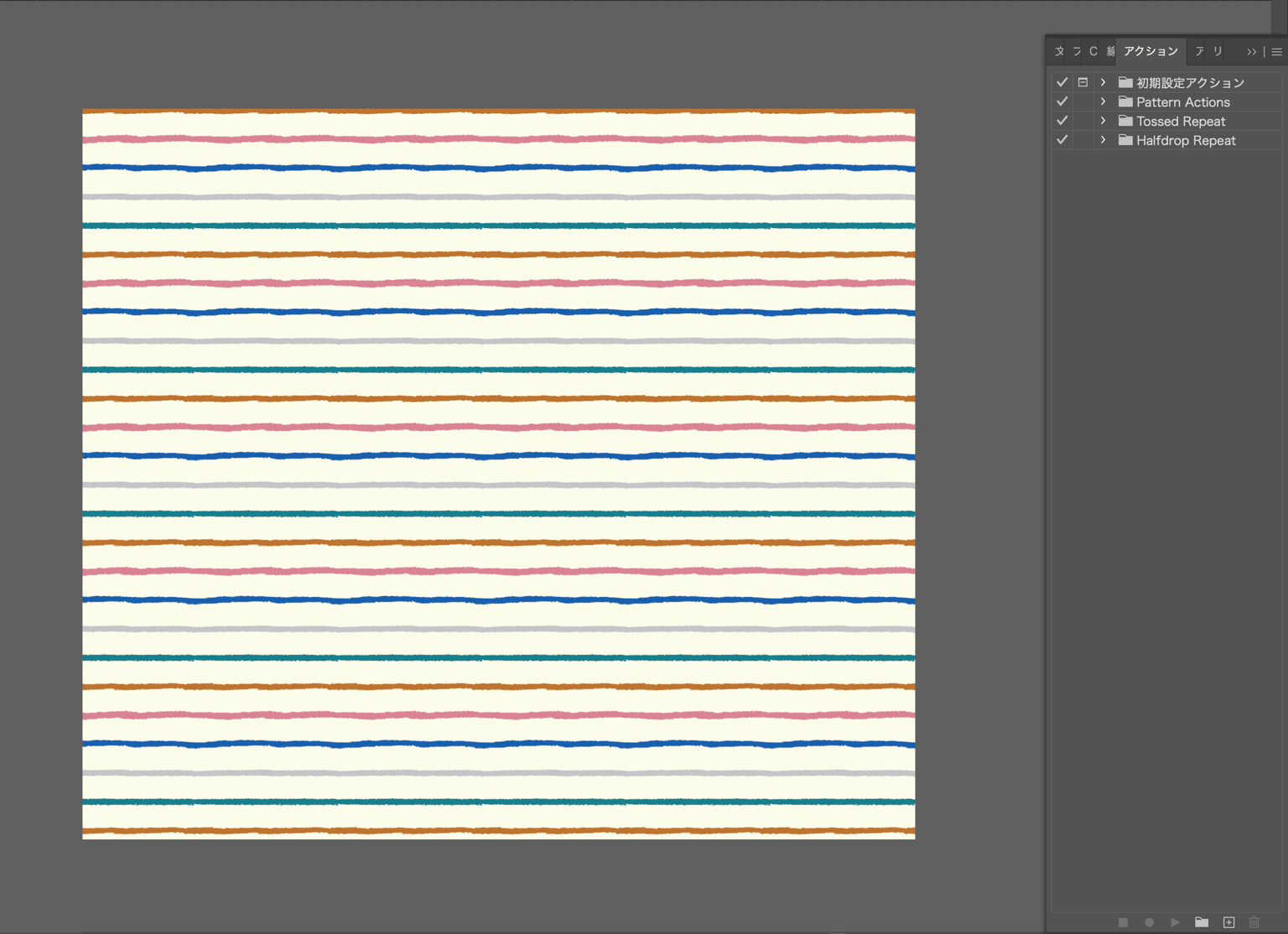Select the Halfdrop Repeat folder row
The width and height of the screenshot is (1288, 934).
coord(1167,140)
